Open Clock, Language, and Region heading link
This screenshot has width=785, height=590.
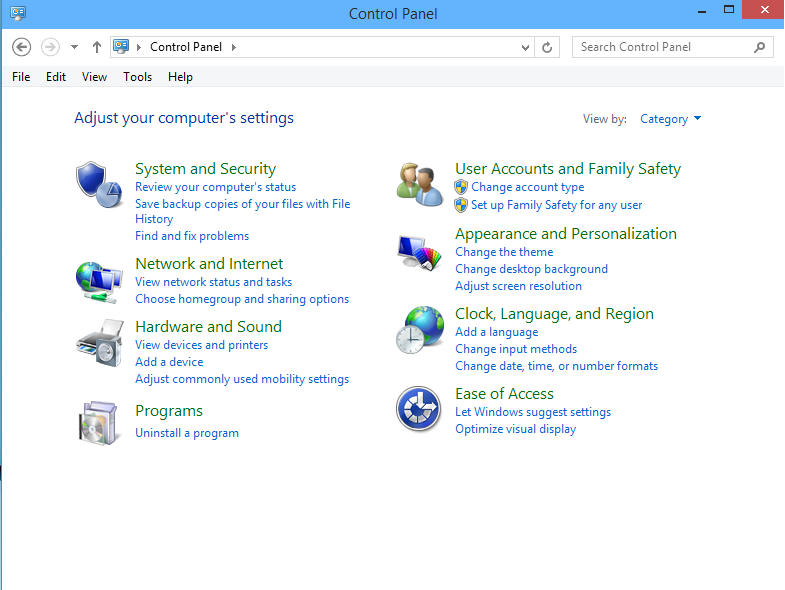pyautogui.click(x=554, y=314)
